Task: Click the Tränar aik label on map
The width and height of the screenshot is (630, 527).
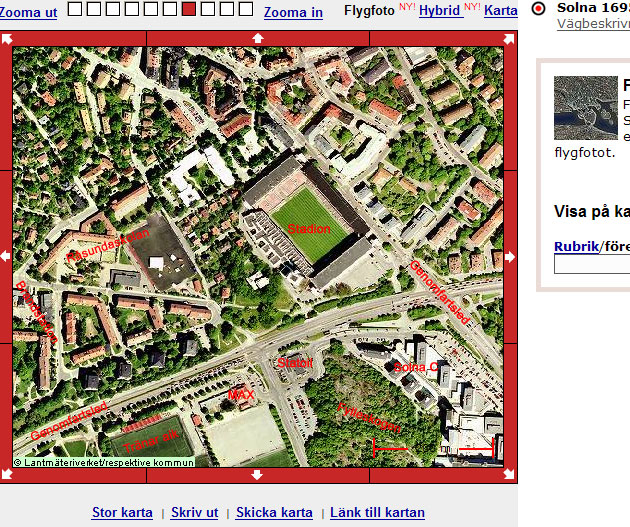Action: coord(151,441)
